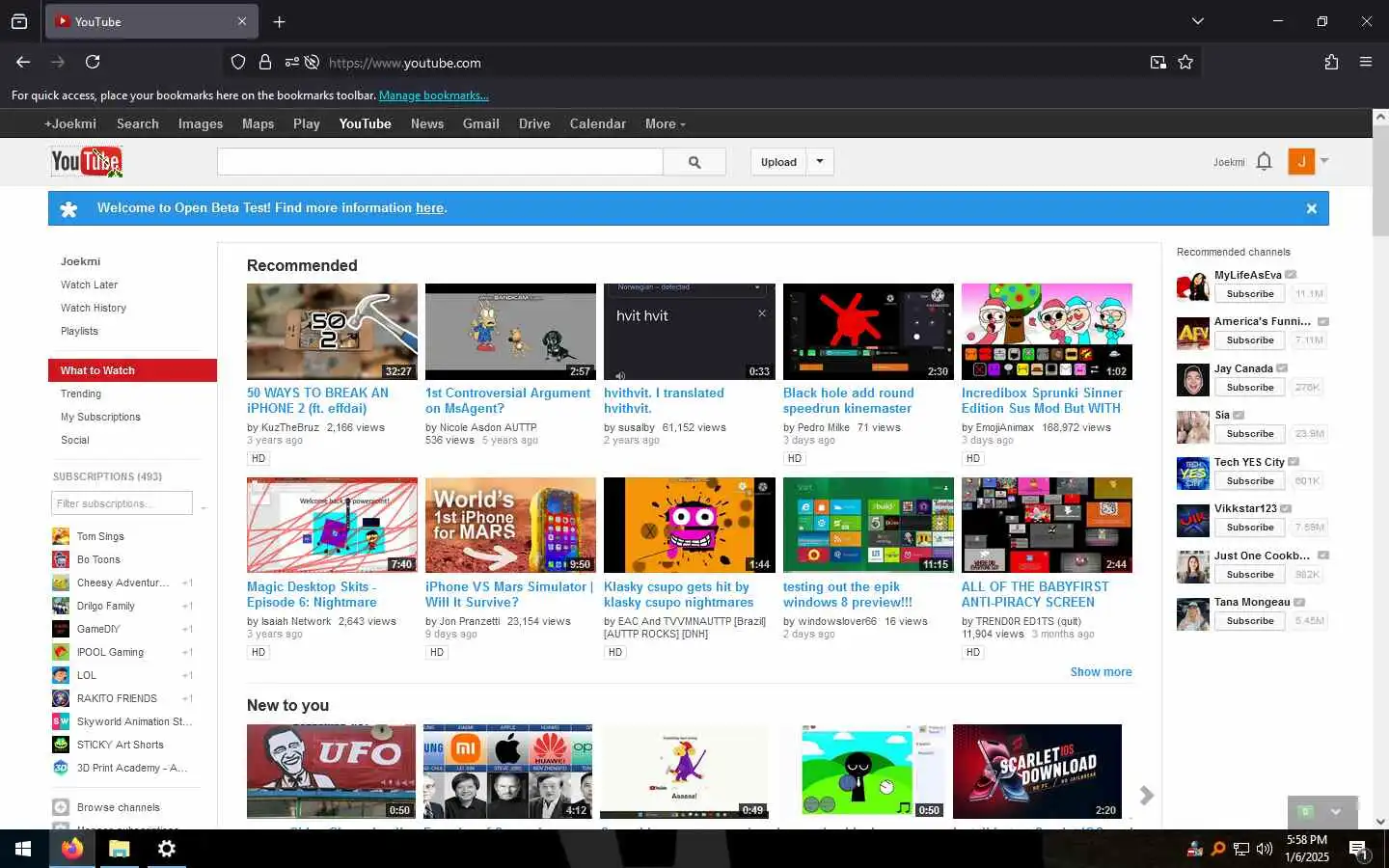Open the Firefox application menu
The width and height of the screenshot is (1389, 868).
(x=1366, y=62)
